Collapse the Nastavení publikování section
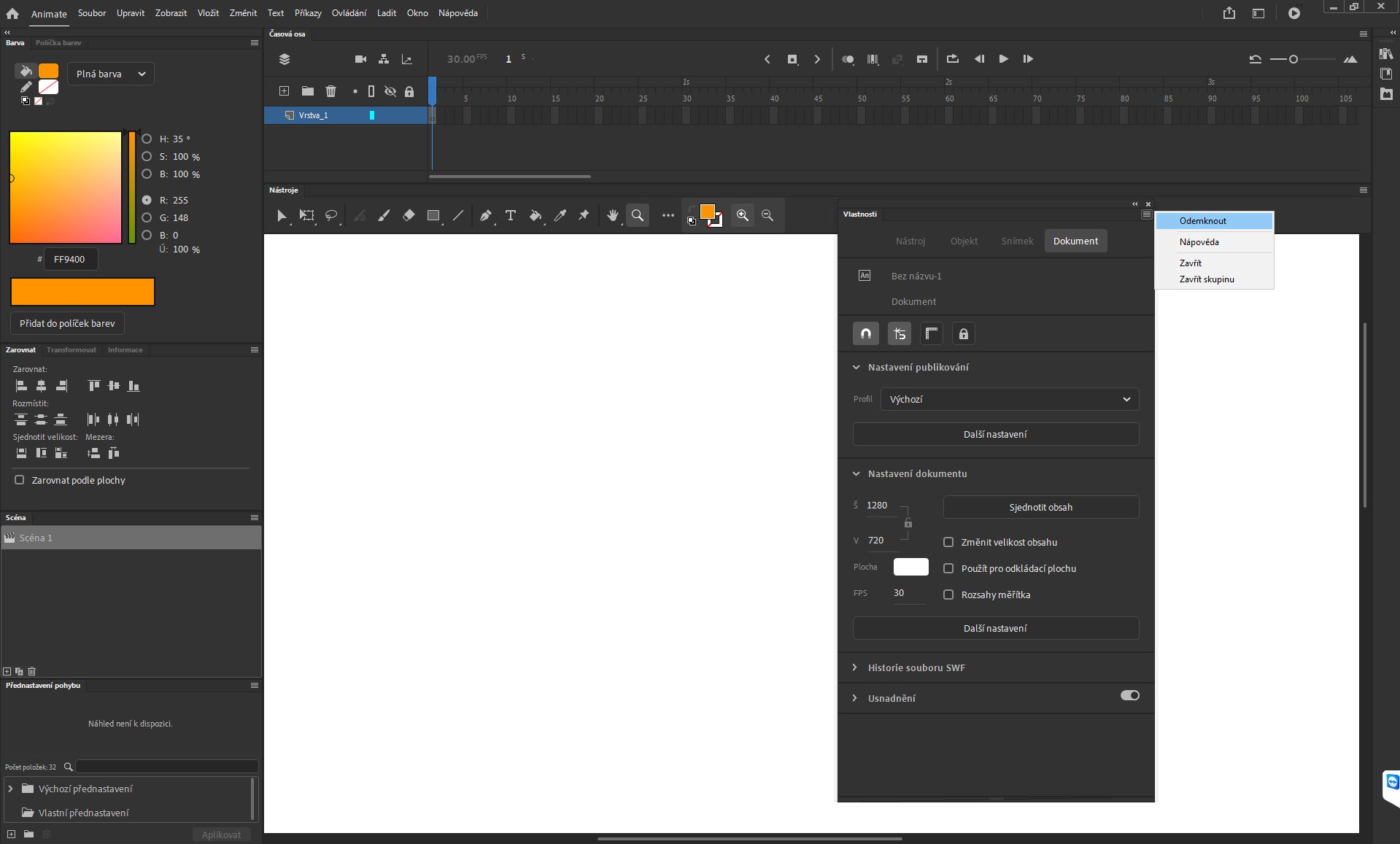The height and width of the screenshot is (844, 1400). [856, 367]
